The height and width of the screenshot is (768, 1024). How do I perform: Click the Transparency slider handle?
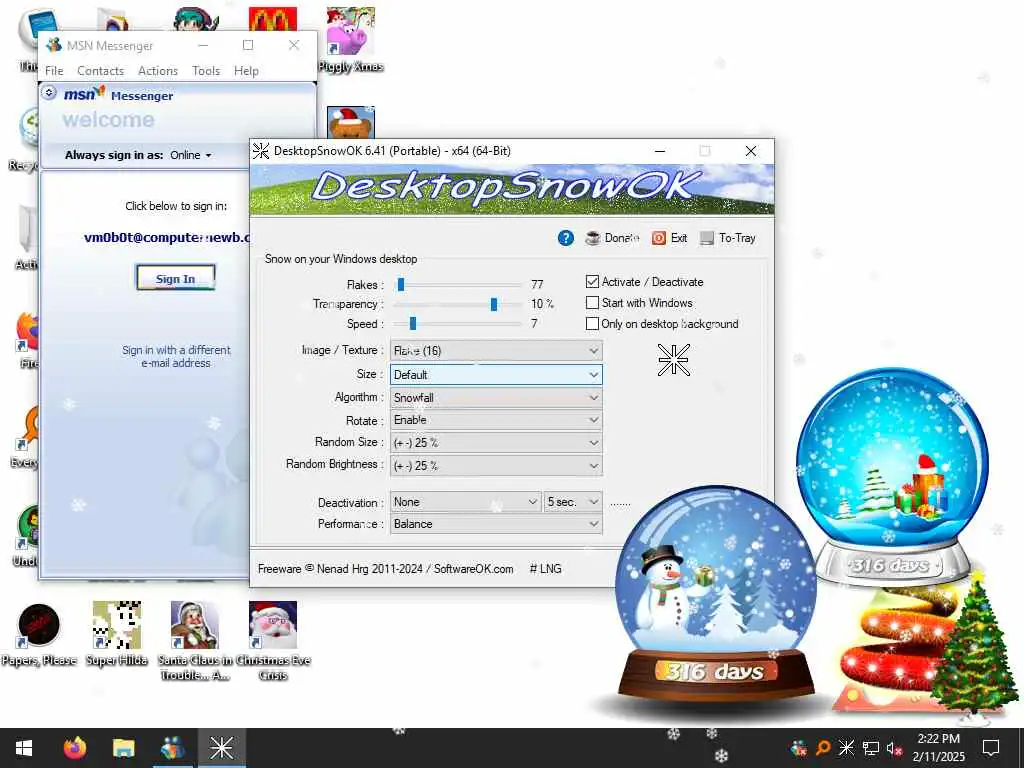[494, 304]
